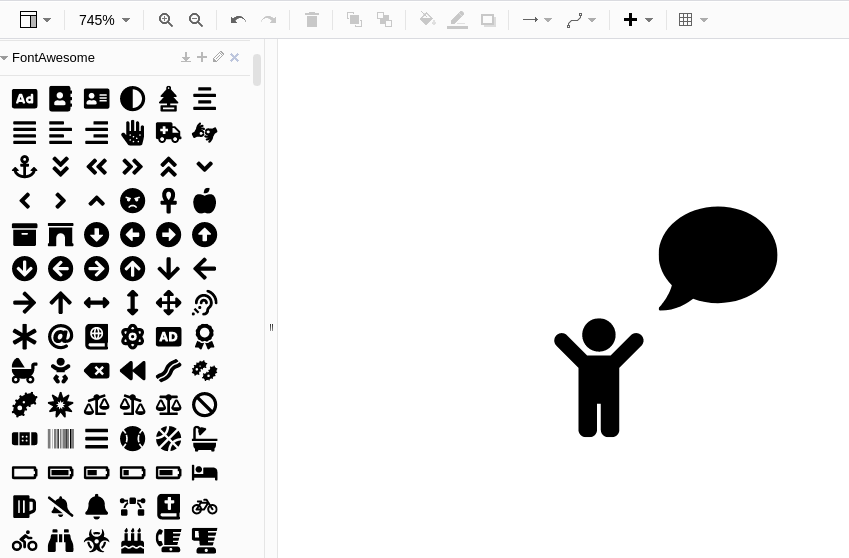Select the address card icon shape

point(96,99)
